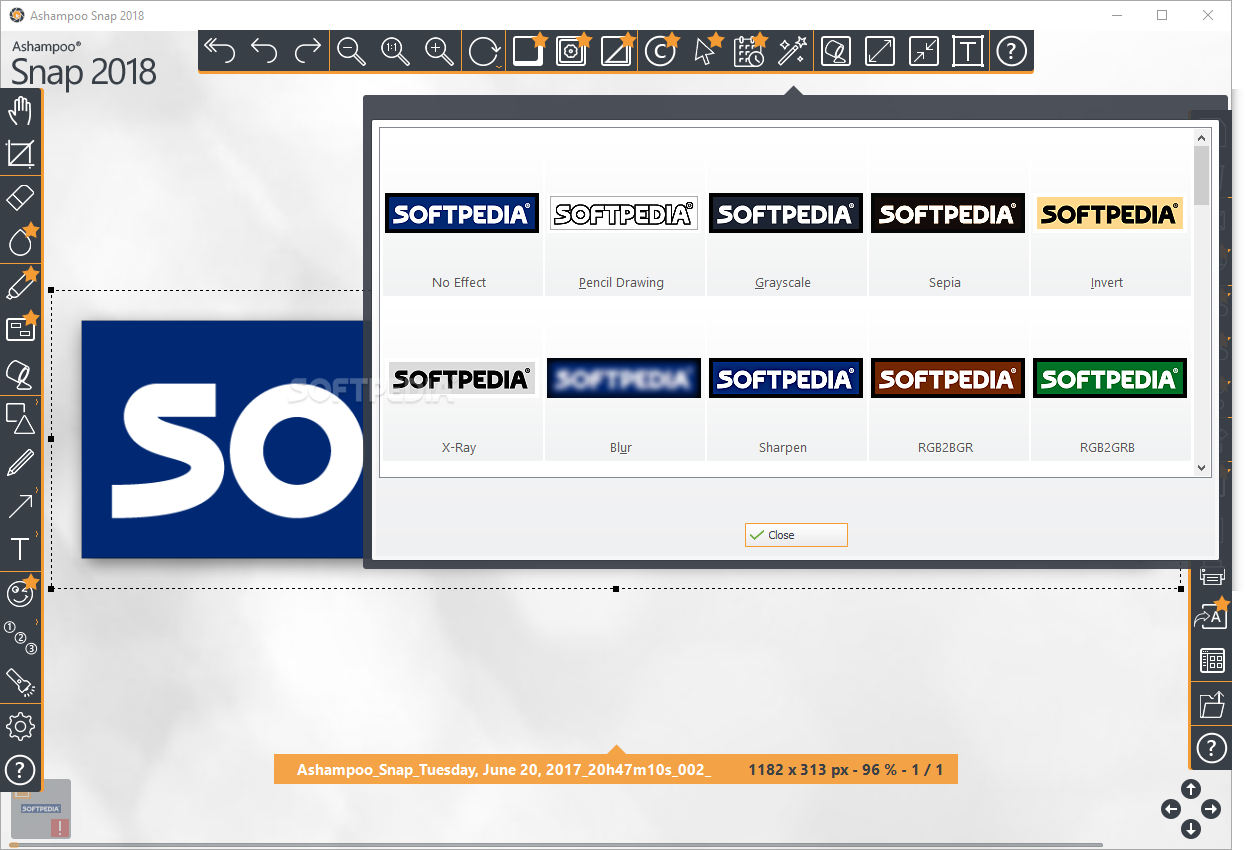Select the eraser tool
1250x850 pixels.
click(20, 198)
